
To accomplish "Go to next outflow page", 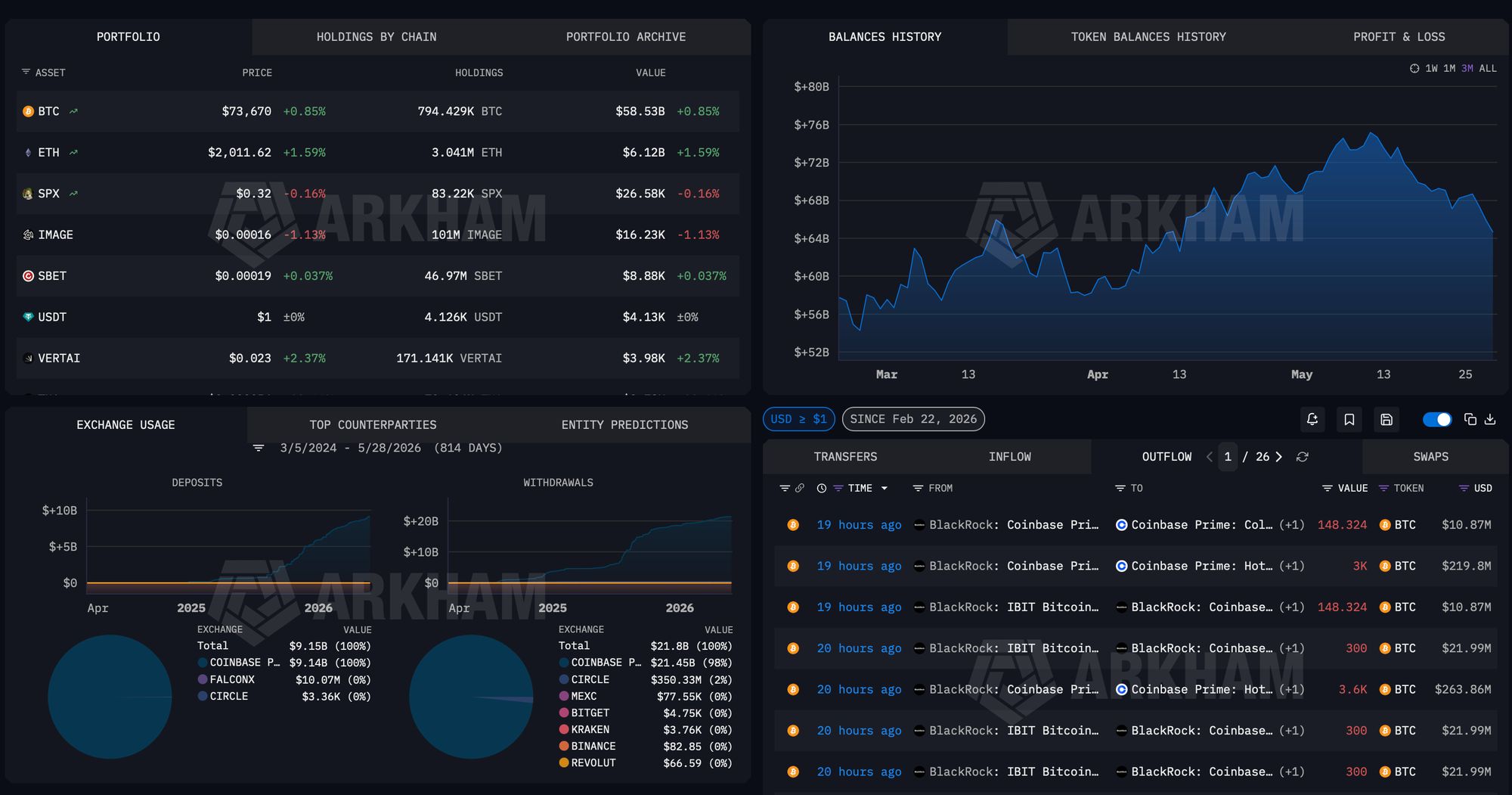I will [x=1278, y=457].
